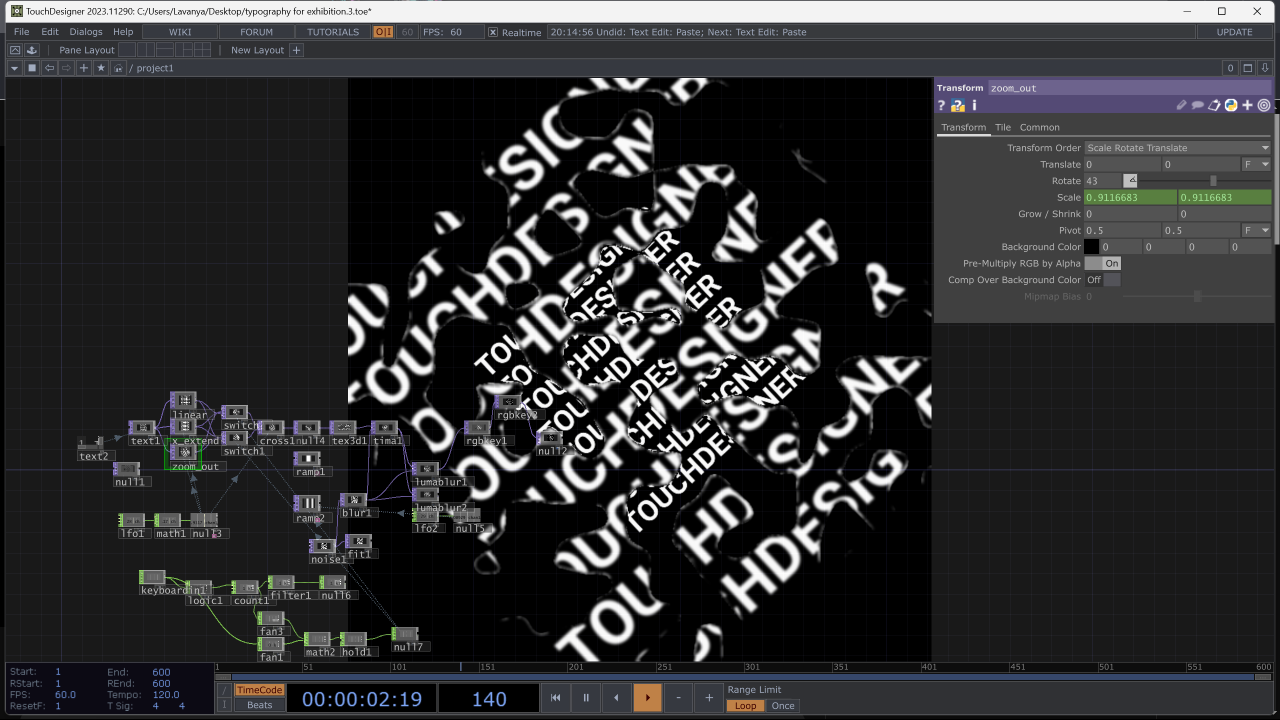The width and height of the screenshot is (1280, 720).
Task: Click the operator name field zoom_out
Action: coord(1129,88)
